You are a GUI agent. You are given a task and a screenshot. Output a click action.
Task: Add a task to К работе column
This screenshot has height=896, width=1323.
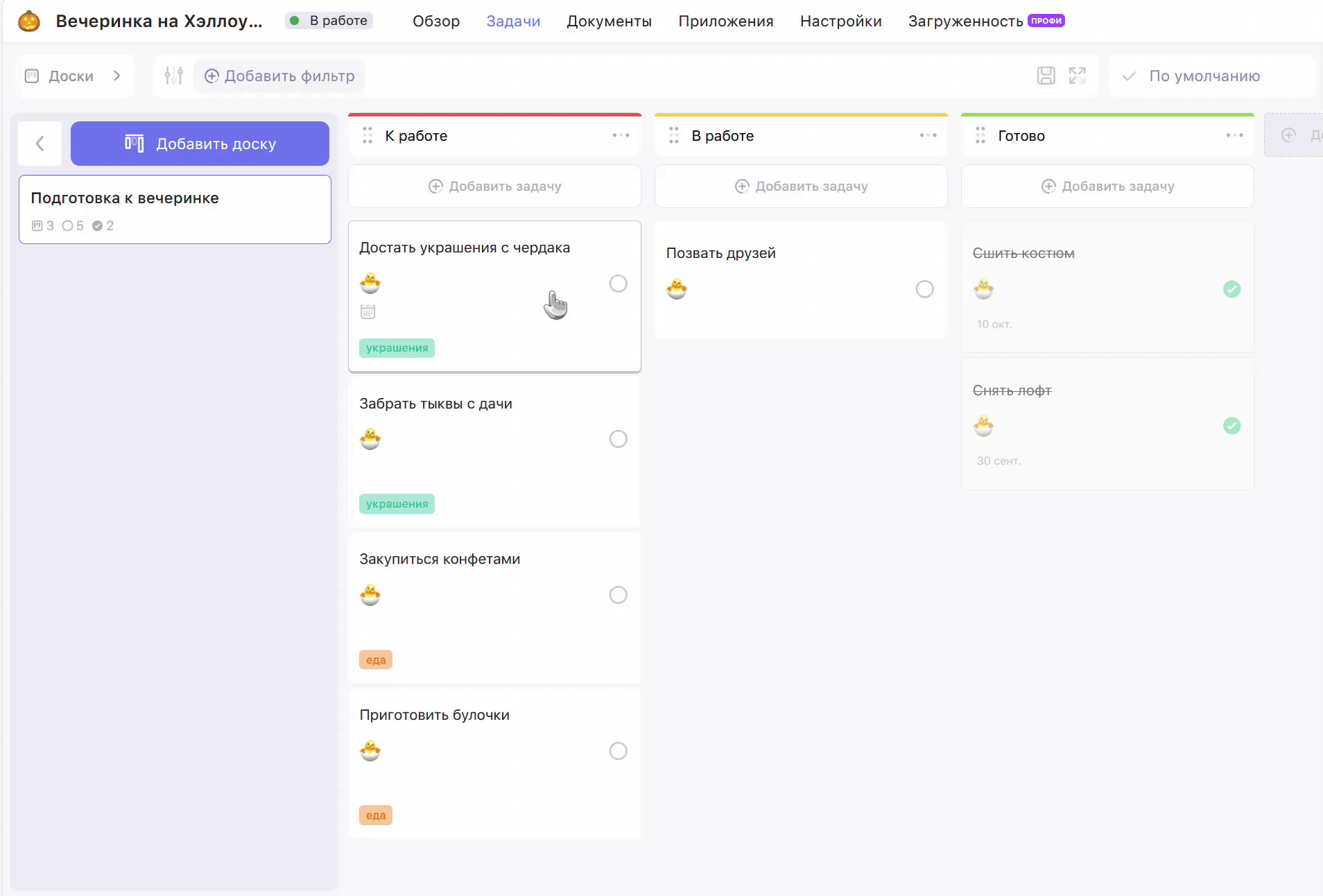click(x=495, y=186)
